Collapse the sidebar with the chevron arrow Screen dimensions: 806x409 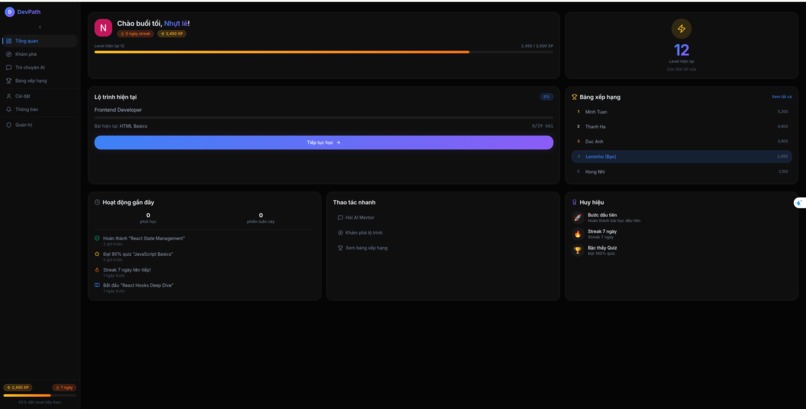point(40,27)
